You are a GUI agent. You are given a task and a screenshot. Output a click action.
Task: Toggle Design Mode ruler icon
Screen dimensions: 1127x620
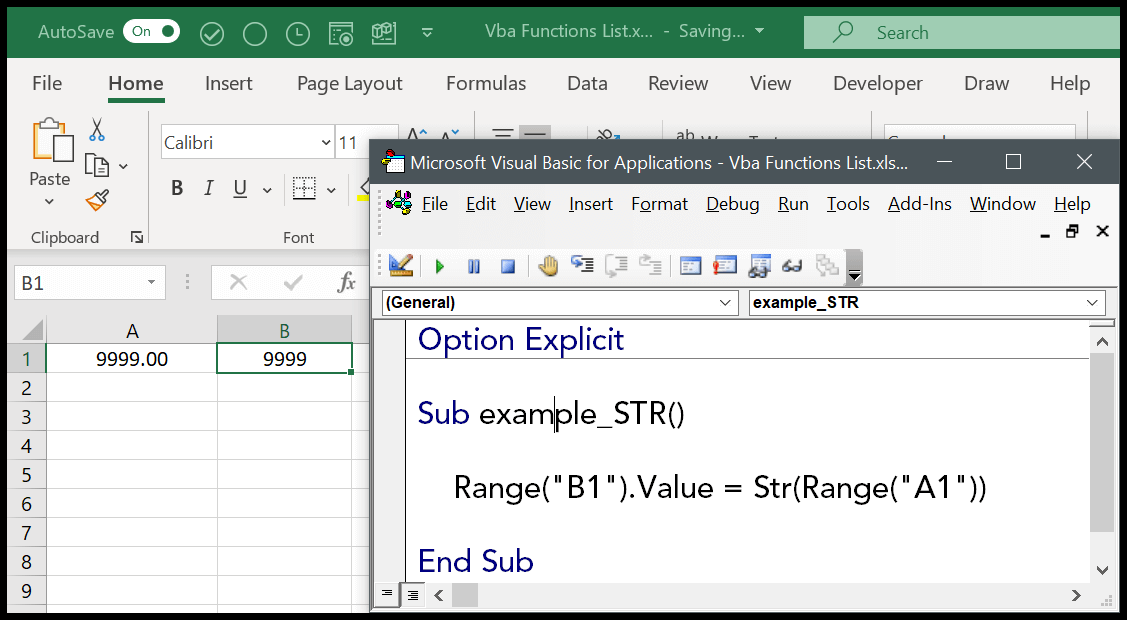pyautogui.click(x=401, y=266)
